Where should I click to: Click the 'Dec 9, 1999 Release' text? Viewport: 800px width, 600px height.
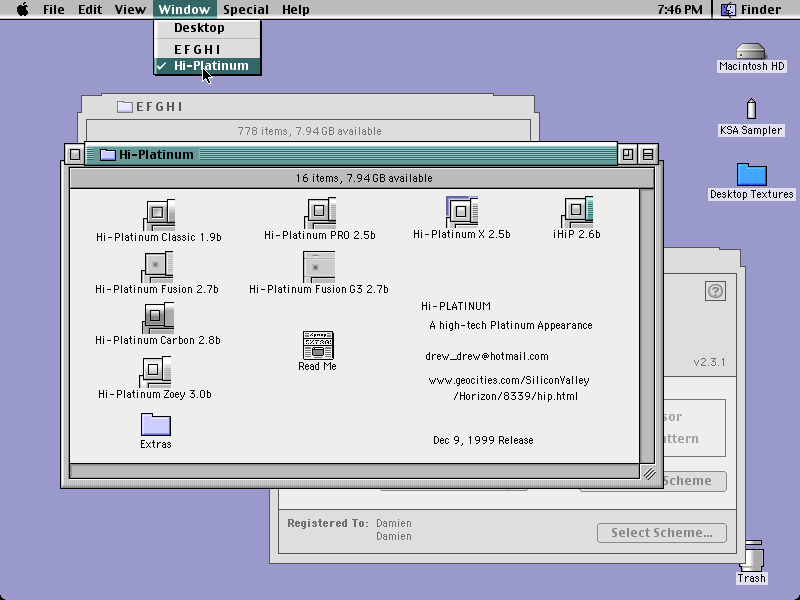[483, 440]
